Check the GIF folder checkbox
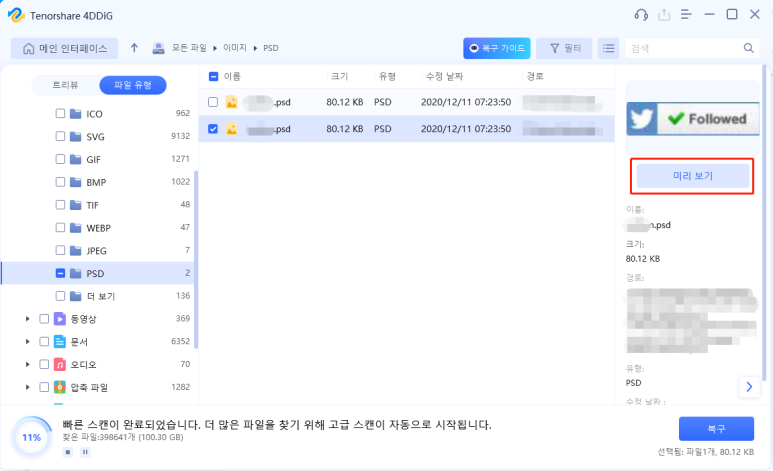The width and height of the screenshot is (773, 471). [60, 159]
